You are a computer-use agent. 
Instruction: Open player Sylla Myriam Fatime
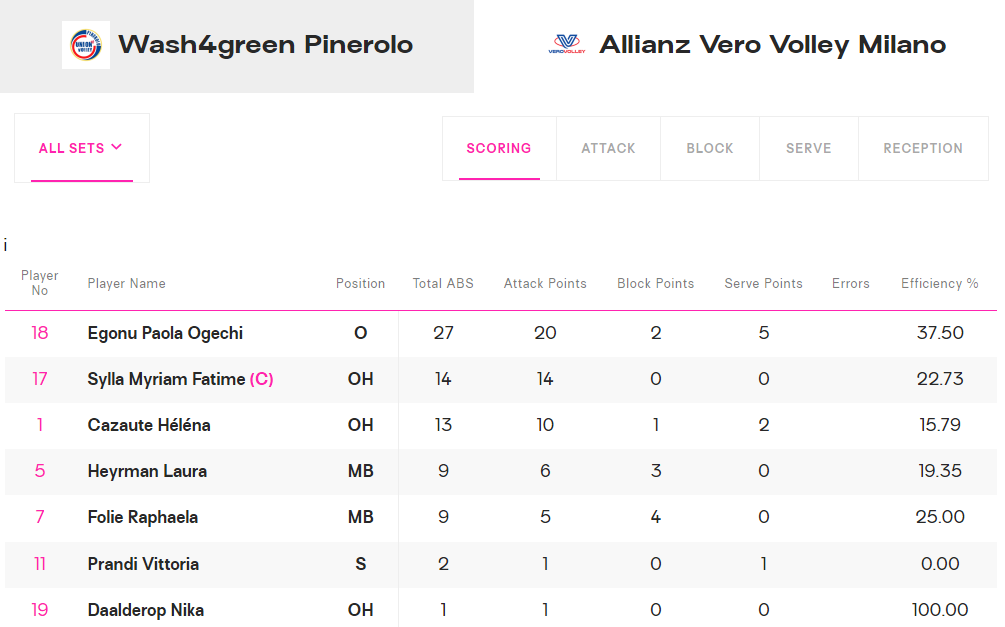coord(167,379)
